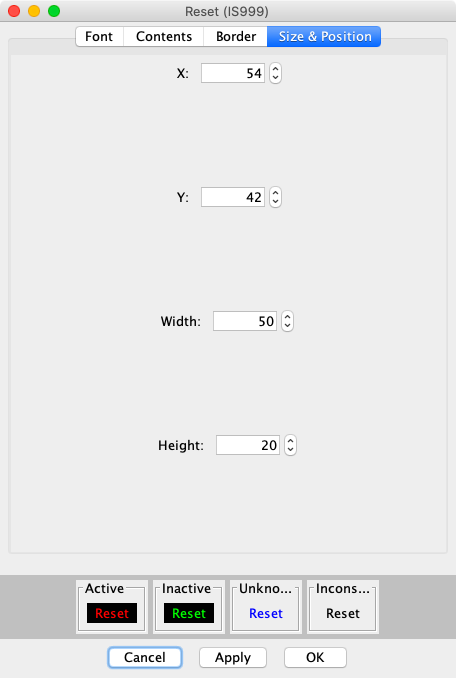
Task: Increase the X value with up arrow
Action: point(275,68)
